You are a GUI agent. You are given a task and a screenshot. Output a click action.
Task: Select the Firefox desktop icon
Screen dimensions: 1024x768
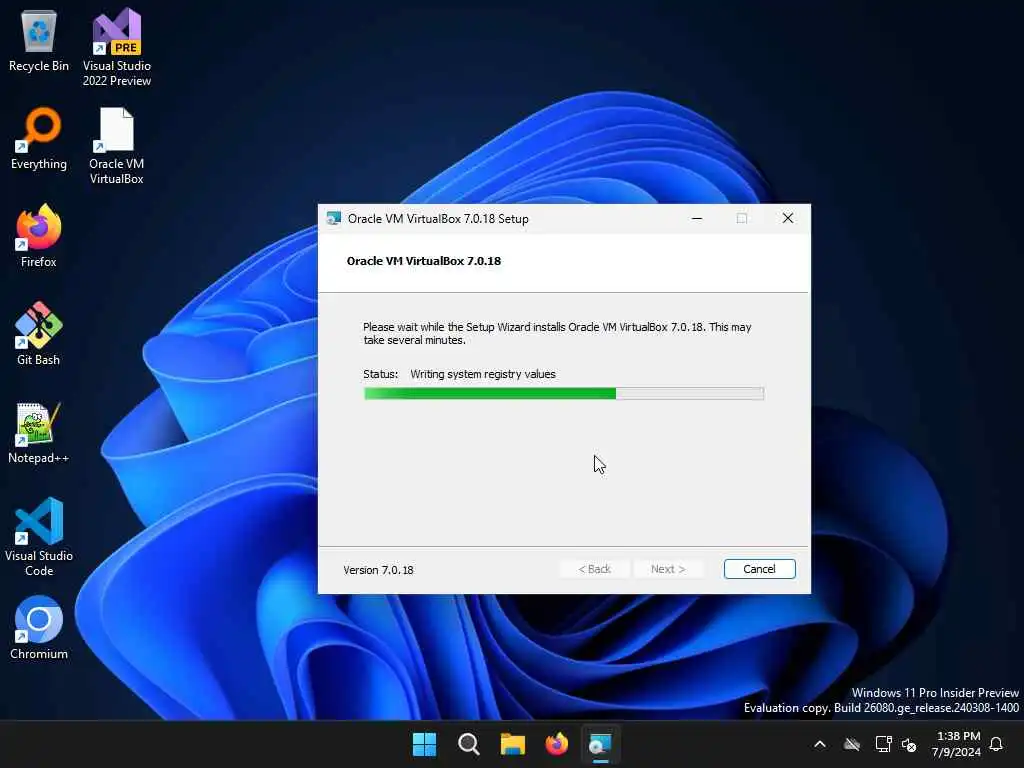39,236
